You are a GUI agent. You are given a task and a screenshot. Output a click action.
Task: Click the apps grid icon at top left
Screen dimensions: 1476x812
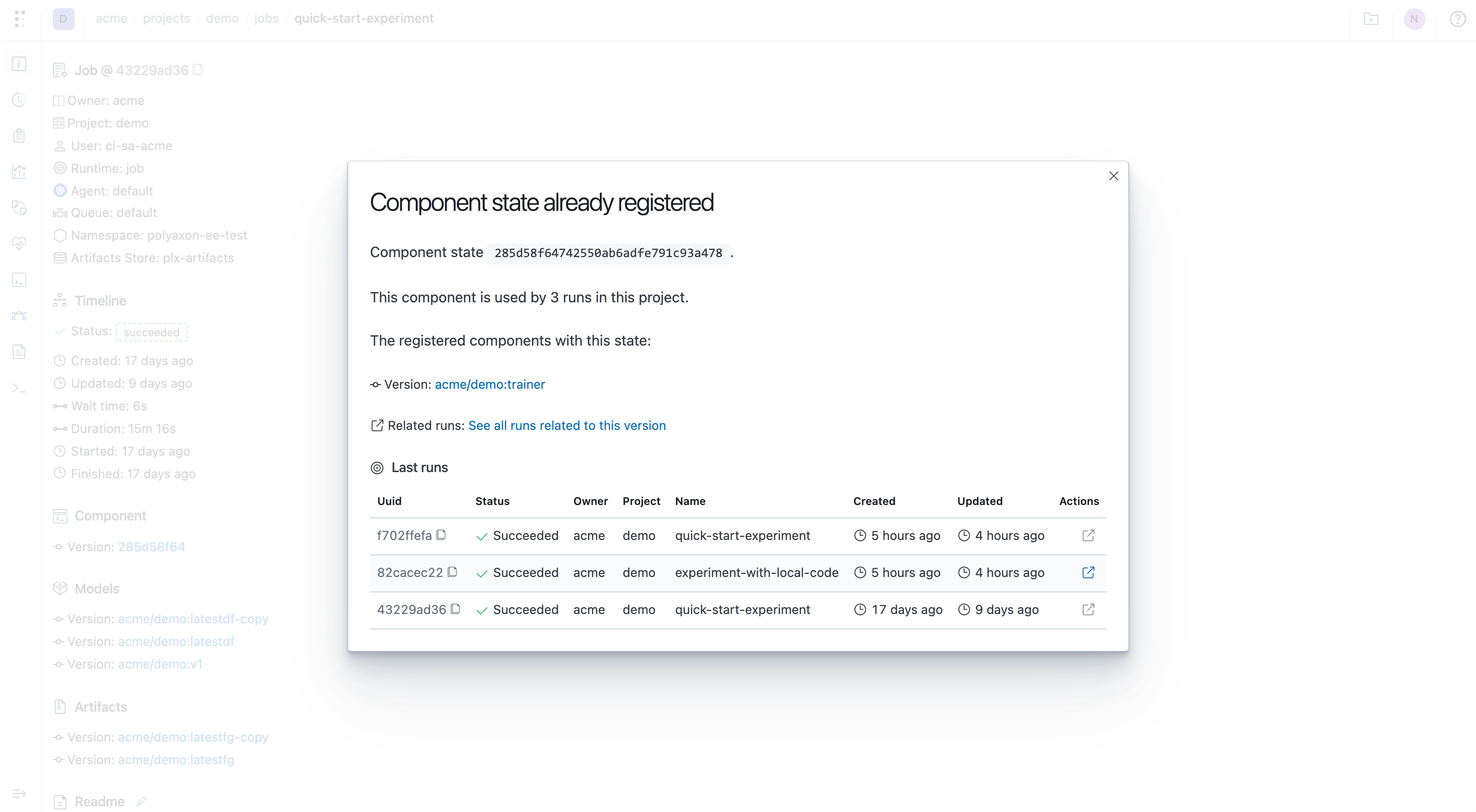pos(20,19)
